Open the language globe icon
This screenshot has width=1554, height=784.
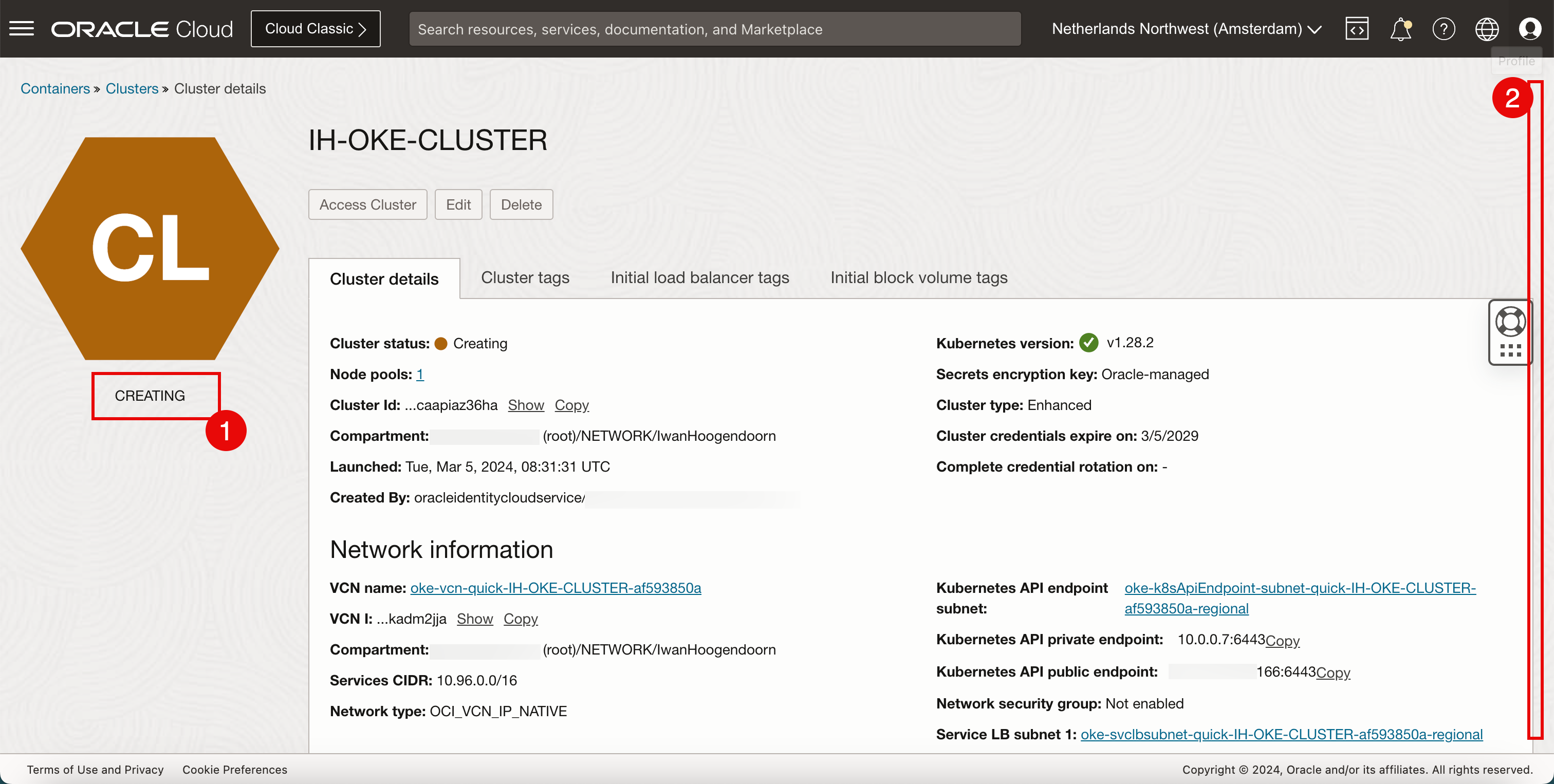coord(1487,28)
